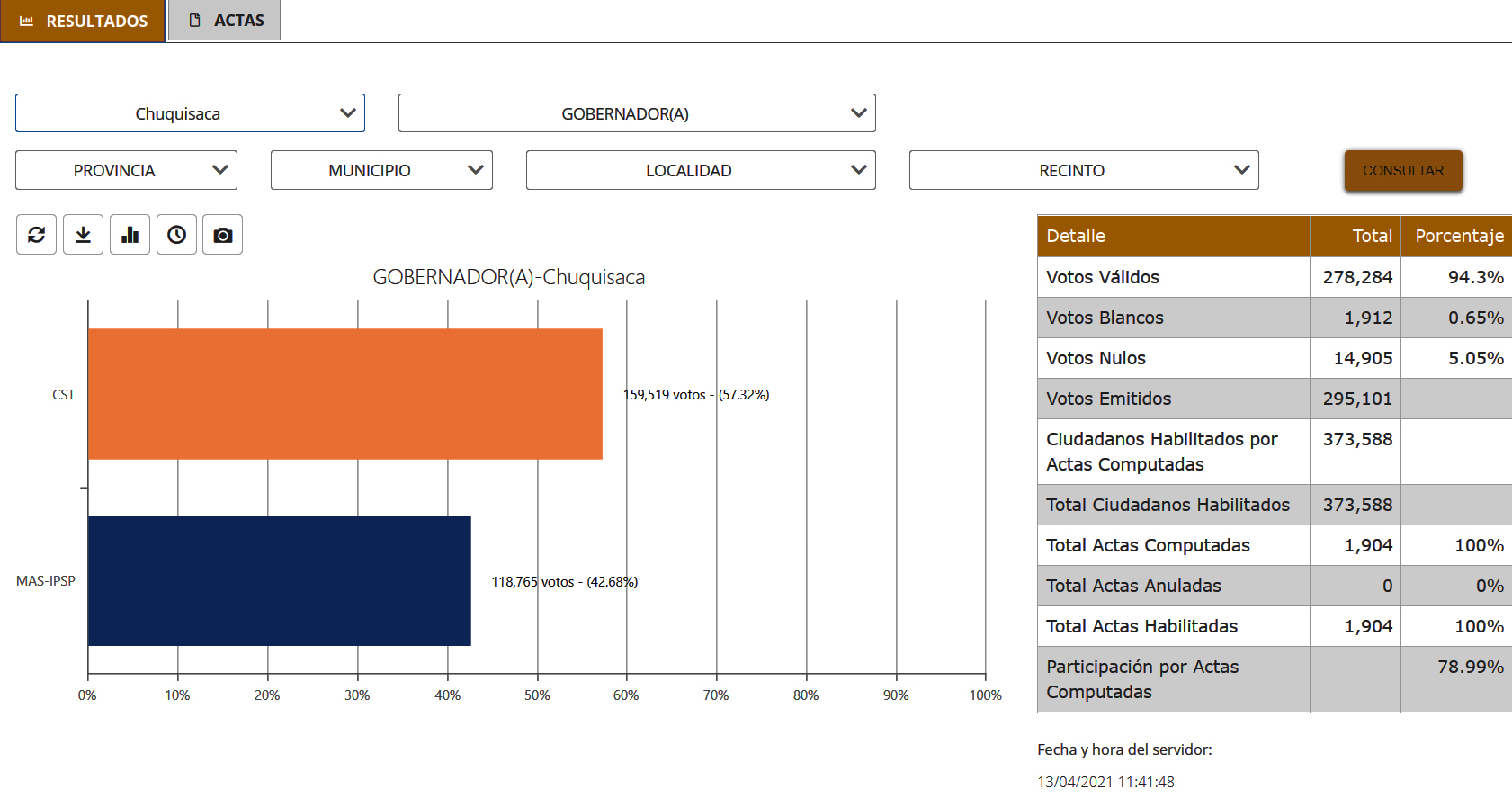
Task: Click the clock history icon
Action: tap(176, 235)
